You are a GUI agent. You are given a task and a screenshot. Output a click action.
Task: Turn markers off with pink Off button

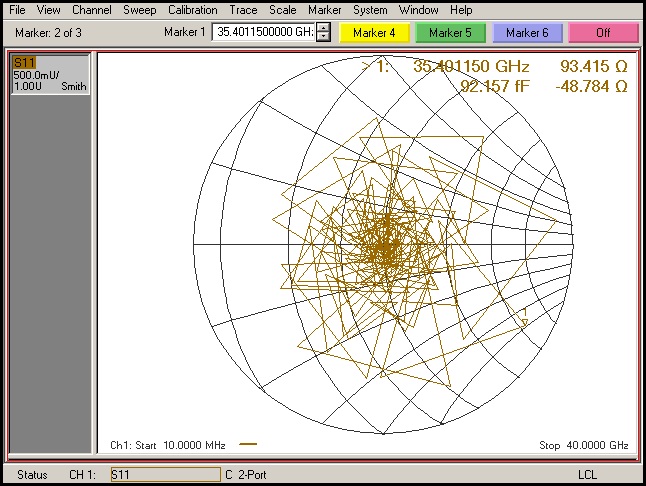[602, 33]
